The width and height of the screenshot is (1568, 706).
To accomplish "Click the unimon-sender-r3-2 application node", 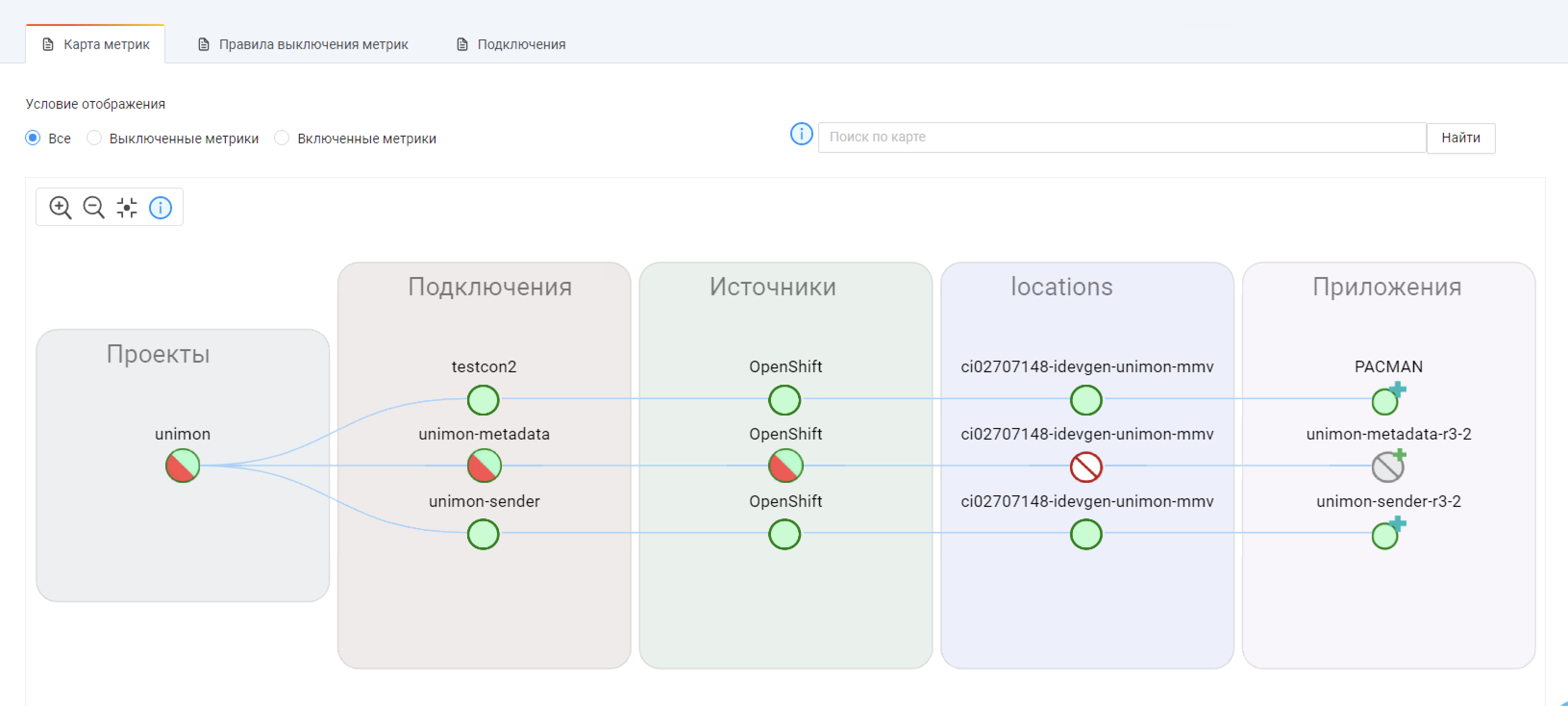I will (x=1385, y=536).
